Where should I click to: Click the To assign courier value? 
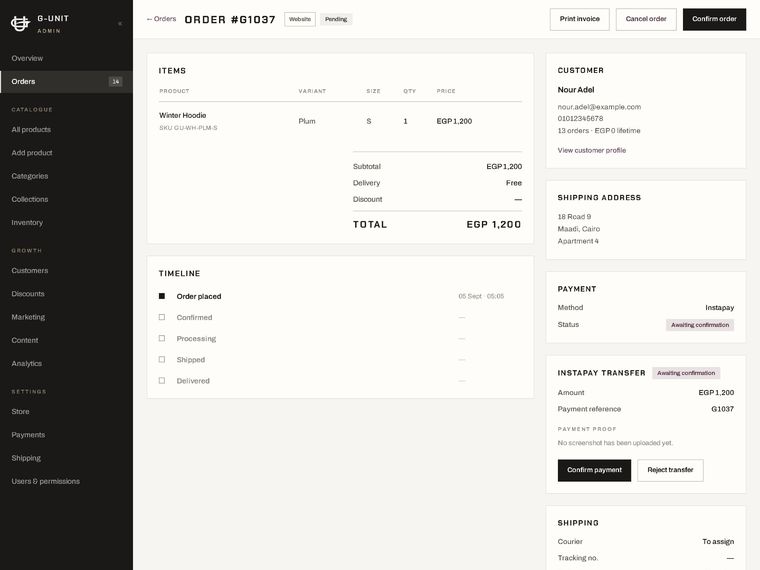pyautogui.click(x=718, y=541)
